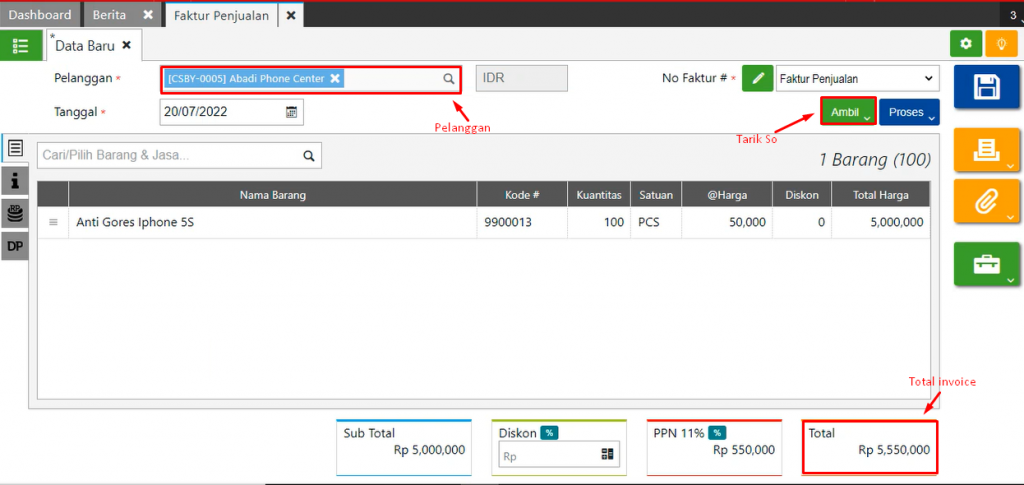1024x485 pixels.
Task: Click the Kuantitas column header
Action: [x=599, y=195]
